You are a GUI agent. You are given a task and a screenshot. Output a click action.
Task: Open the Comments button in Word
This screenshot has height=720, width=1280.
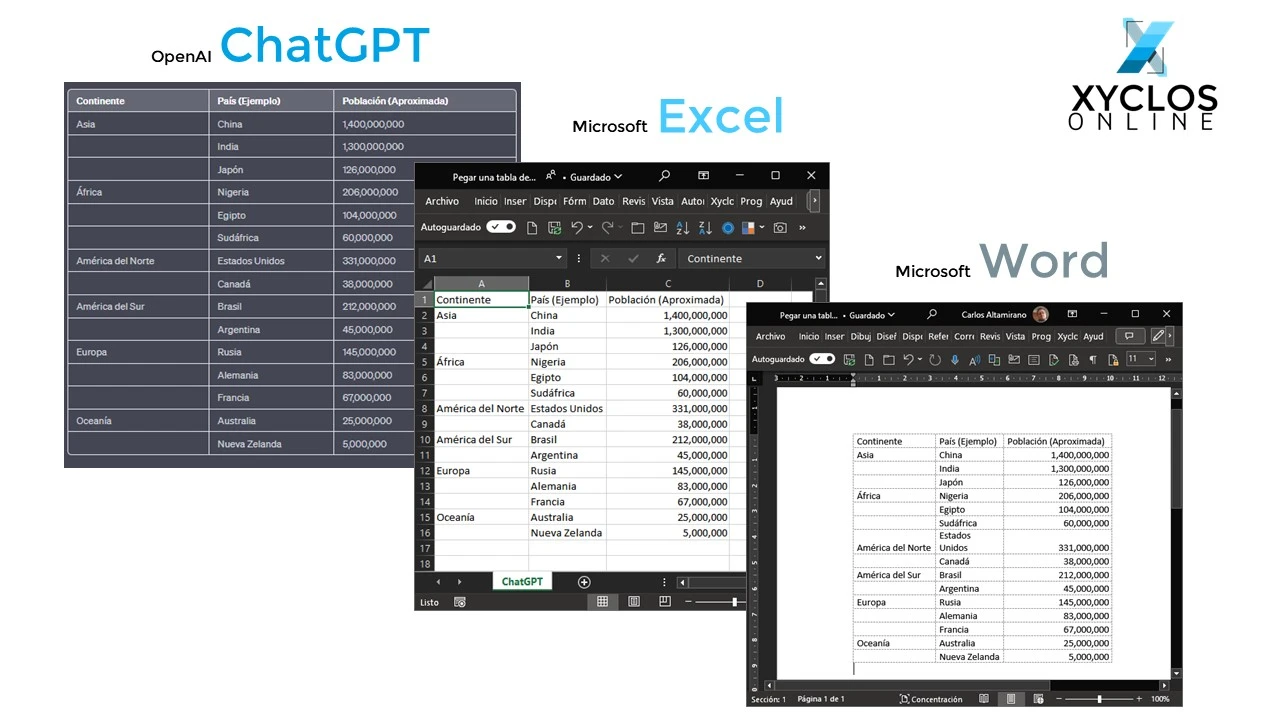(x=1130, y=336)
